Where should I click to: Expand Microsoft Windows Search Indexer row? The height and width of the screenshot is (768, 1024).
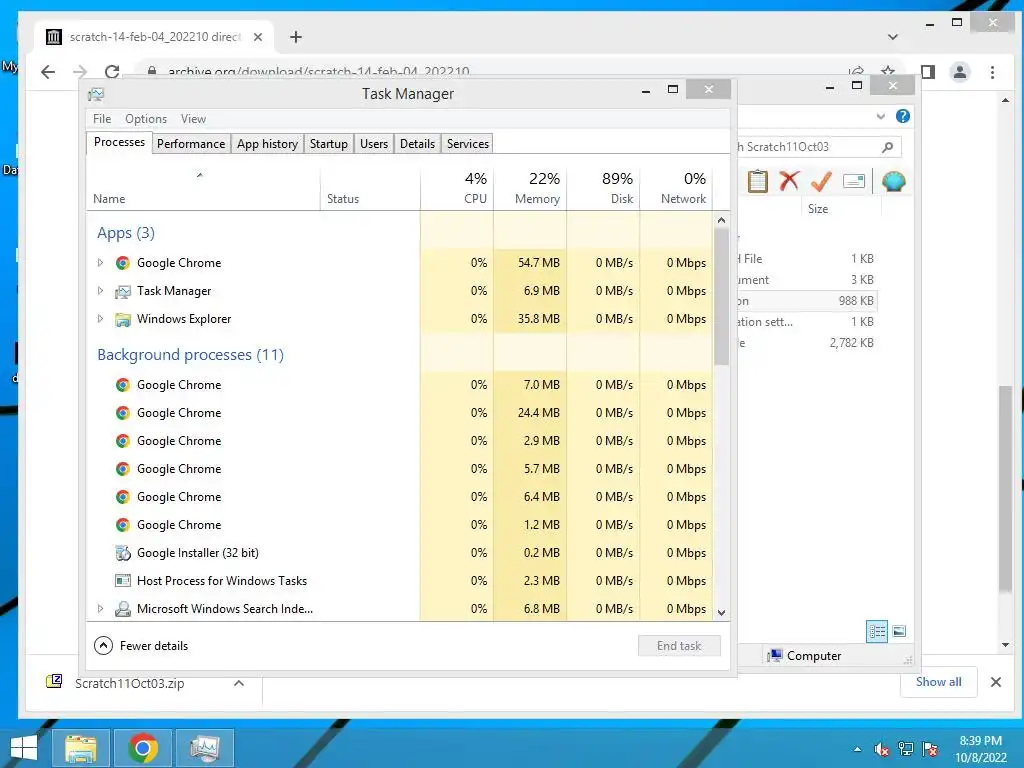[100, 609]
